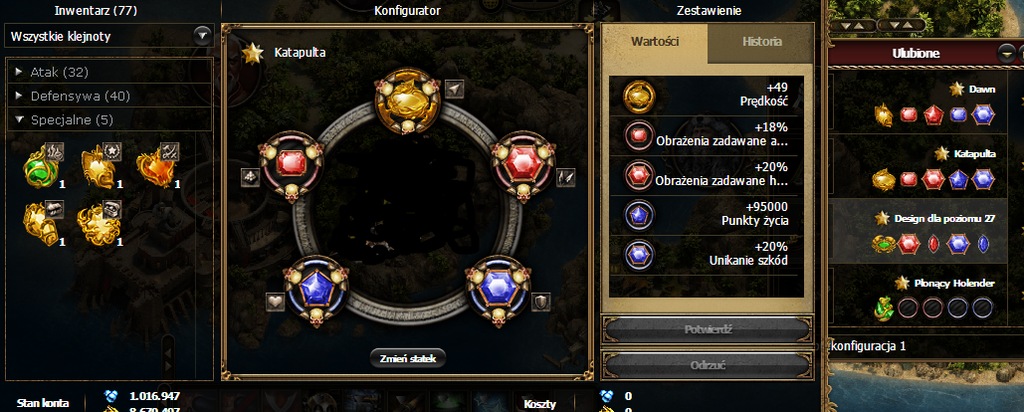This screenshot has width=1024, height=412.
Task: Select the blue hexagon dodge gem slot
Action: (498, 289)
